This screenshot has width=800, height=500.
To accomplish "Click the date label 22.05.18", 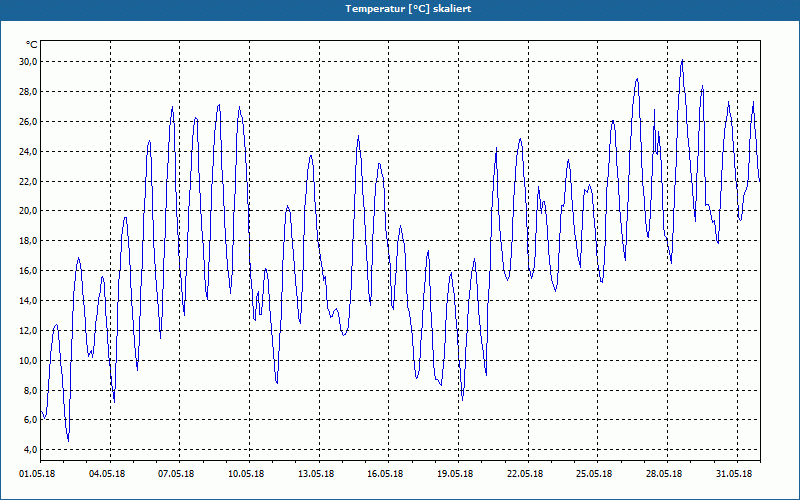I will 525,474.
